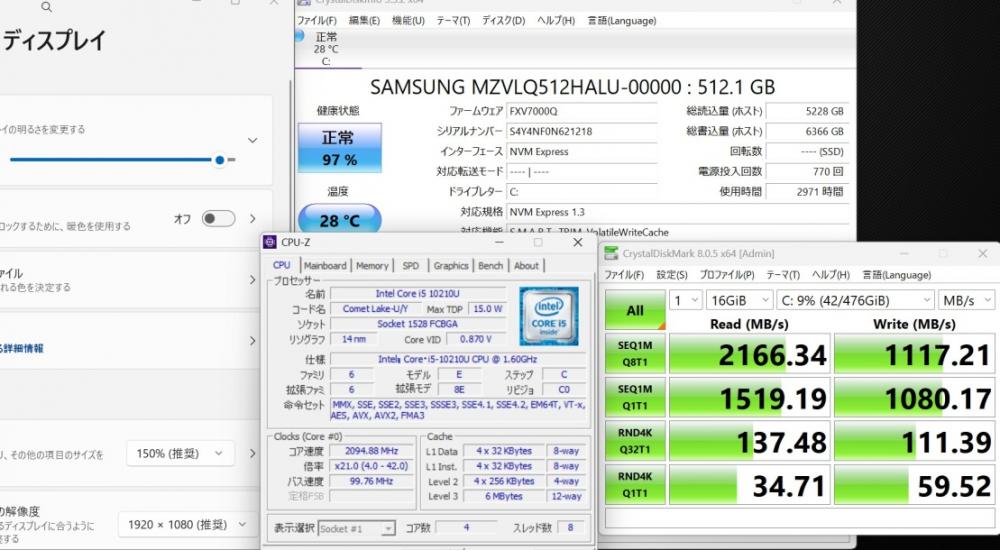This screenshot has height=550, width=1000.
Task: Open ヘルプ(H) menu in CrystalDiskMark
Action: (x=830, y=275)
